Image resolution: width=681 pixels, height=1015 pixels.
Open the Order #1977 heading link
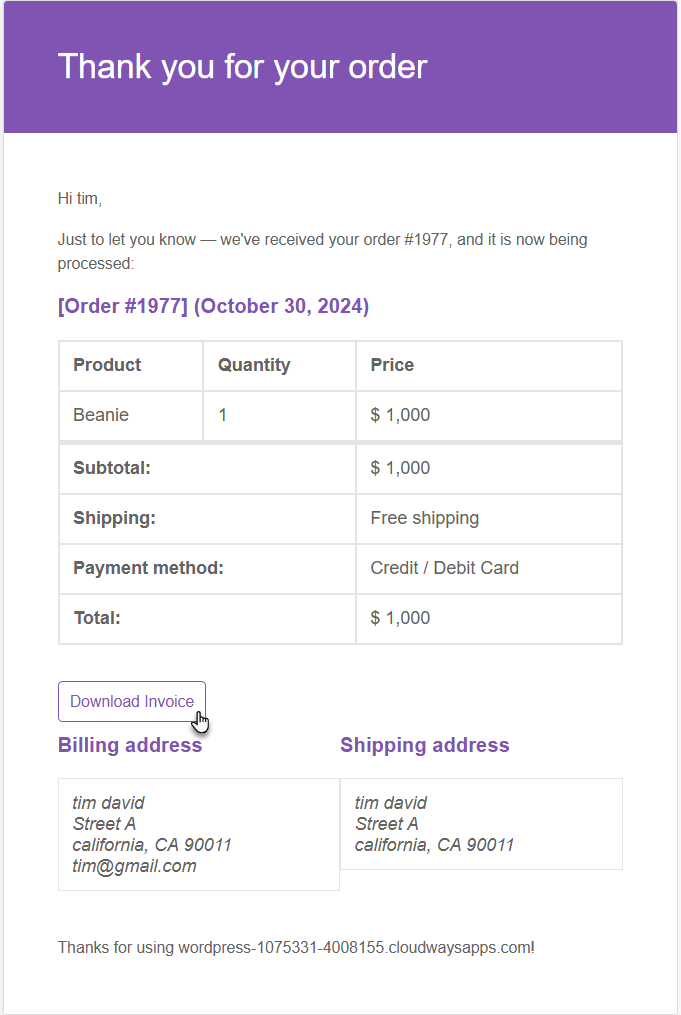click(213, 306)
